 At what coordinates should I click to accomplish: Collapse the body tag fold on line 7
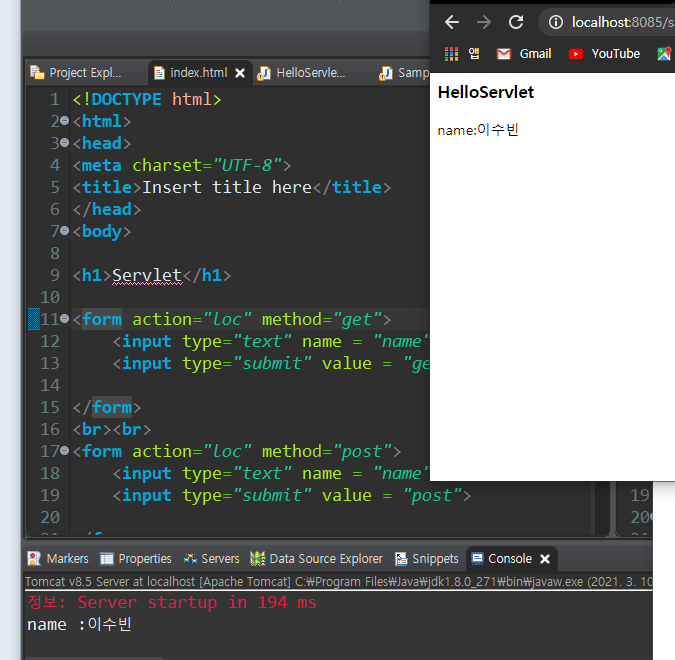[64, 231]
